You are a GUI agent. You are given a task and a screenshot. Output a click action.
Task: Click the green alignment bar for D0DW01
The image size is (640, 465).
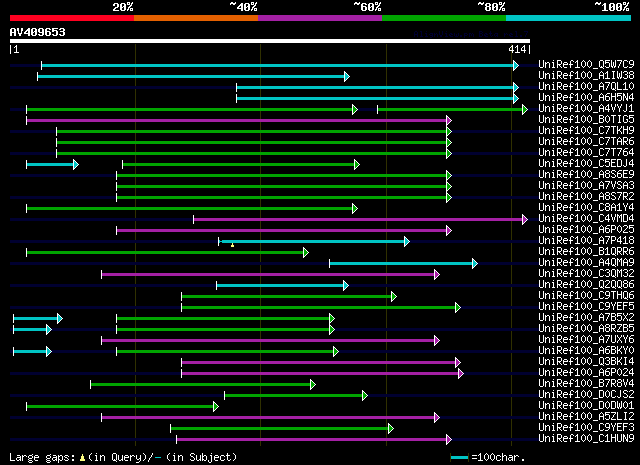click(x=122, y=407)
